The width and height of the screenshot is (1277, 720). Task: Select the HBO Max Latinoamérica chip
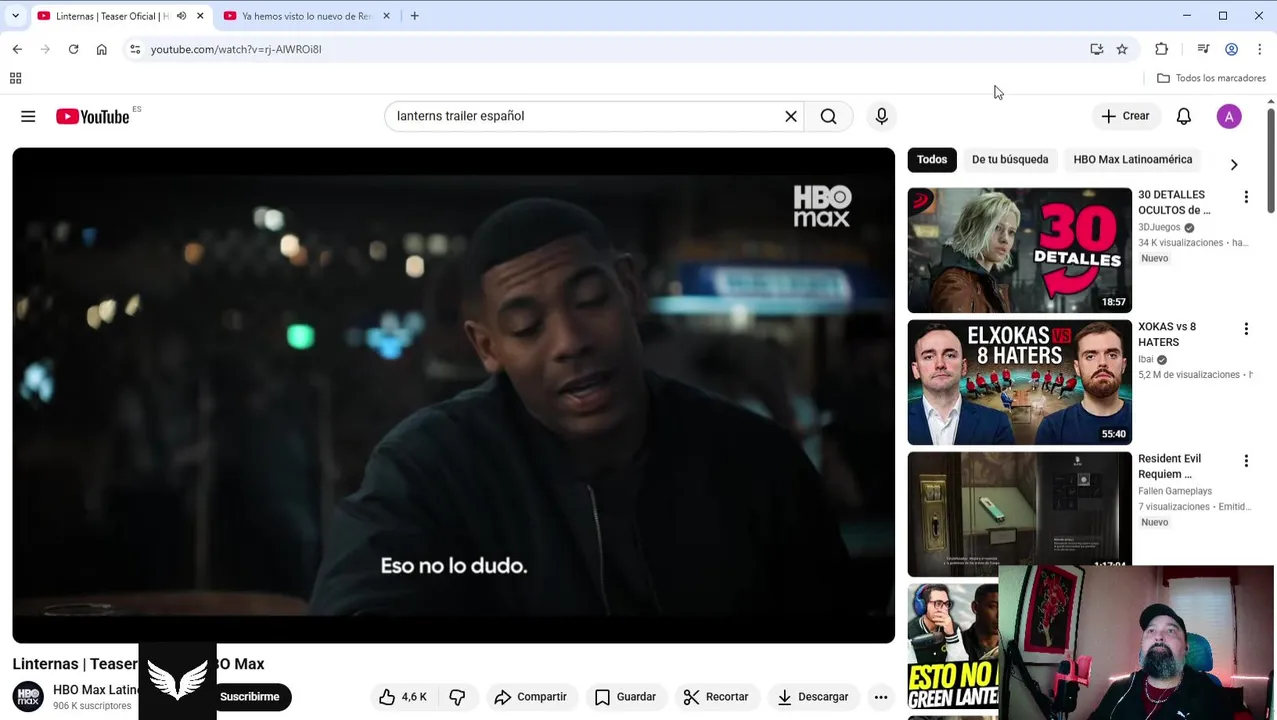coord(1133,159)
